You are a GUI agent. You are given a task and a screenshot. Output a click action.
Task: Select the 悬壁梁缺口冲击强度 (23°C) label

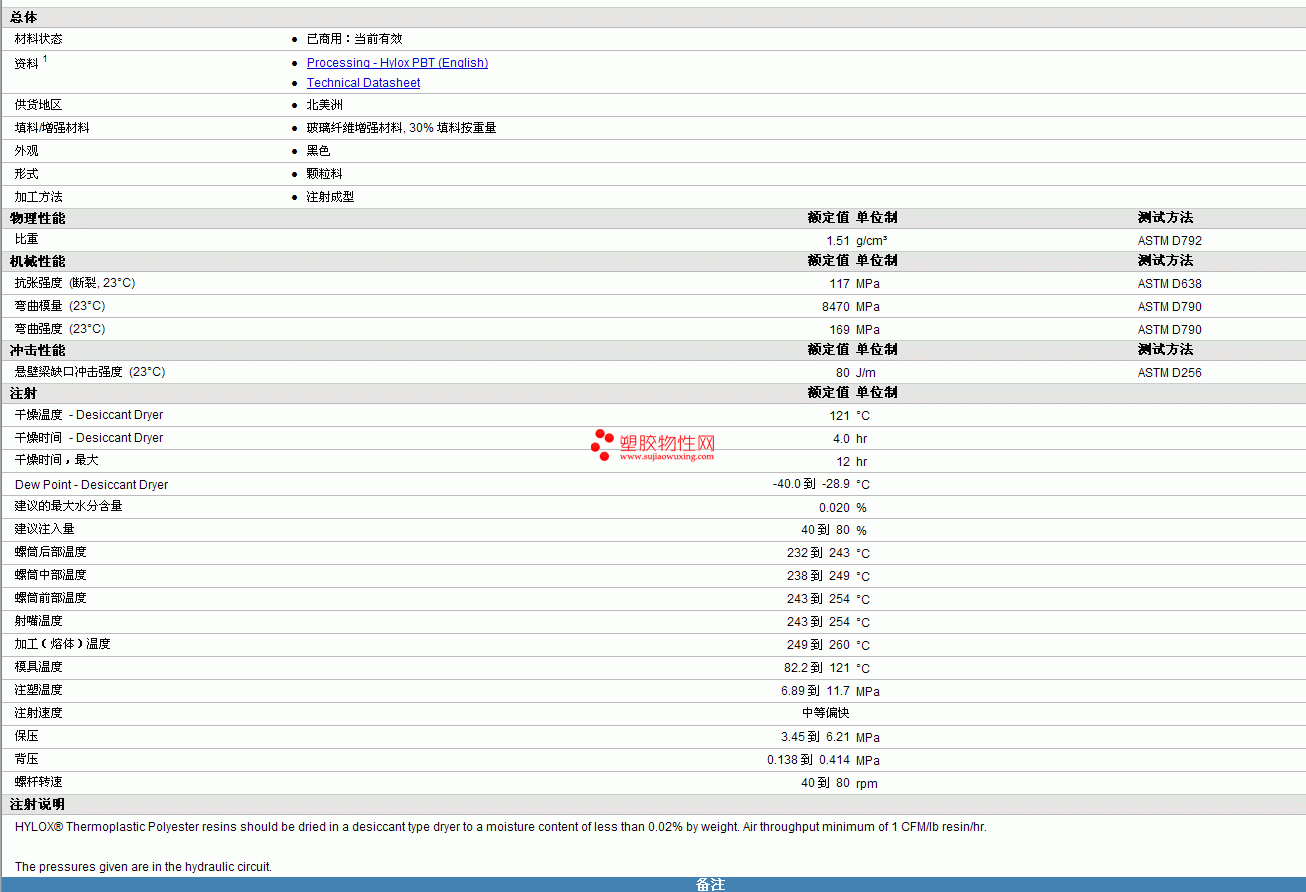(90, 372)
